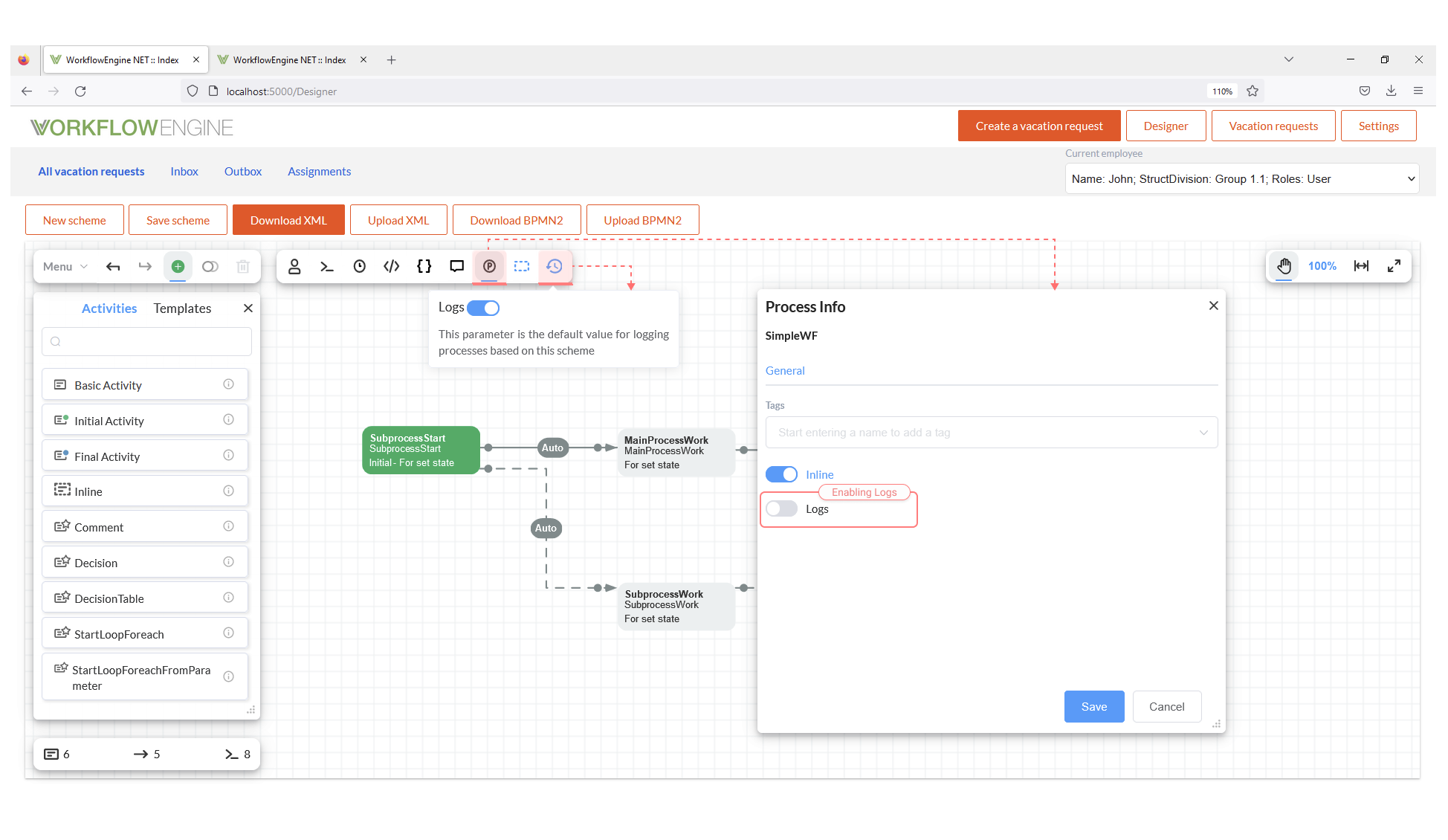Select the MainProcessWork activity node
The height and width of the screenshot is (840, 1448).
(676, 453)
